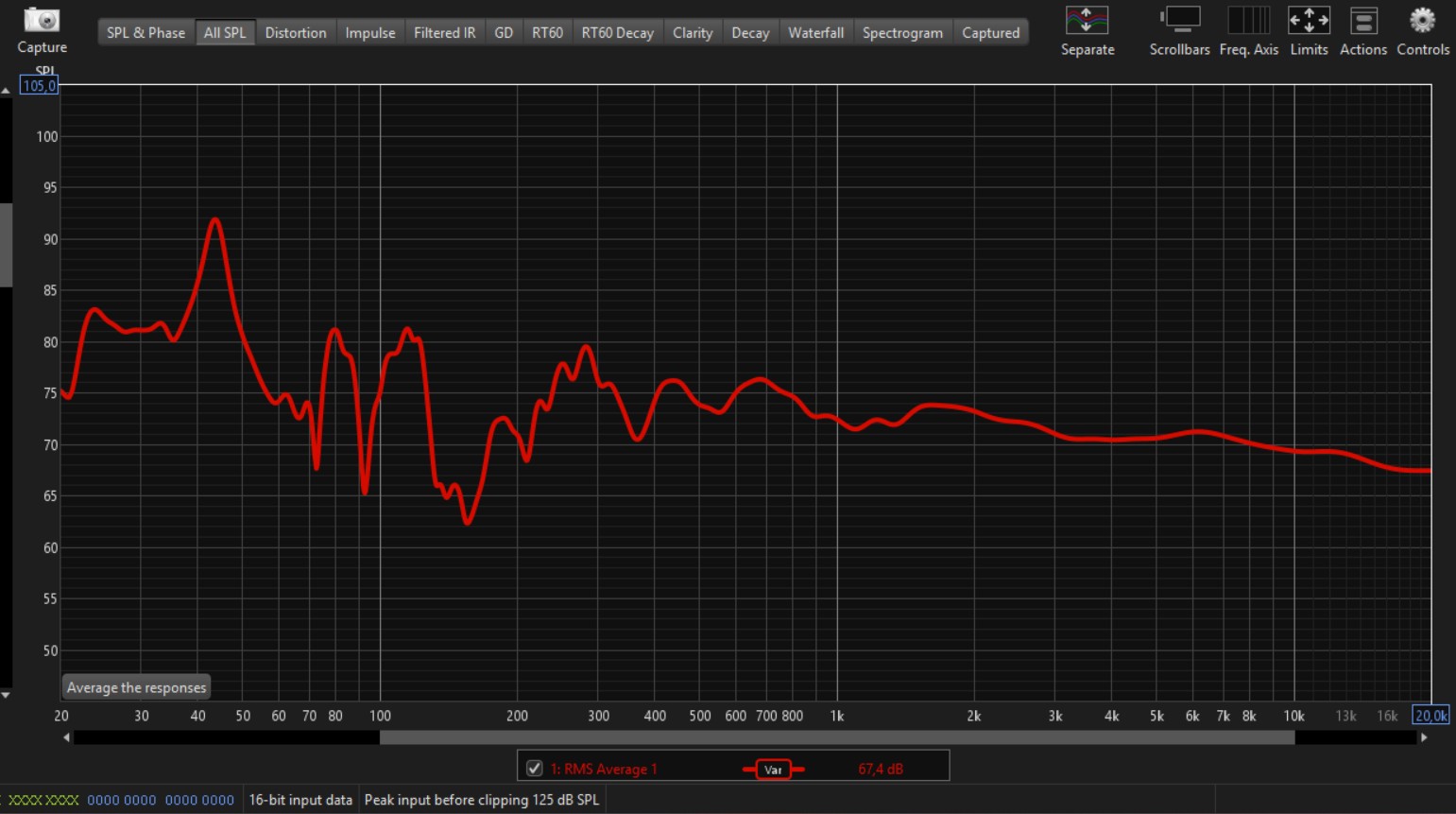The image size is (1456, 814).
Task: Click the Separate traces icon
Action: pyautogui.click(x=1087, y=21)
